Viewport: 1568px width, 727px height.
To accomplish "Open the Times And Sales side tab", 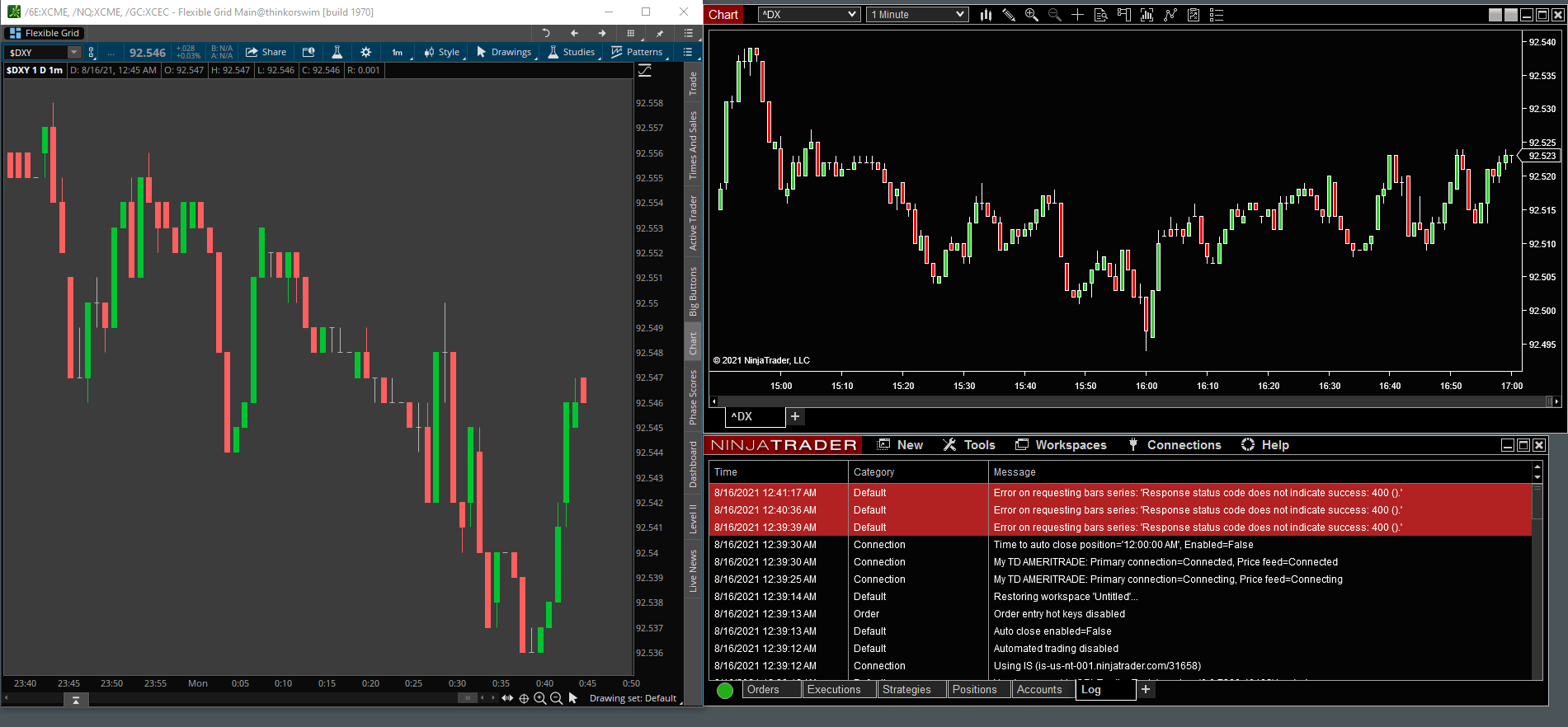I will click(693, 145).
